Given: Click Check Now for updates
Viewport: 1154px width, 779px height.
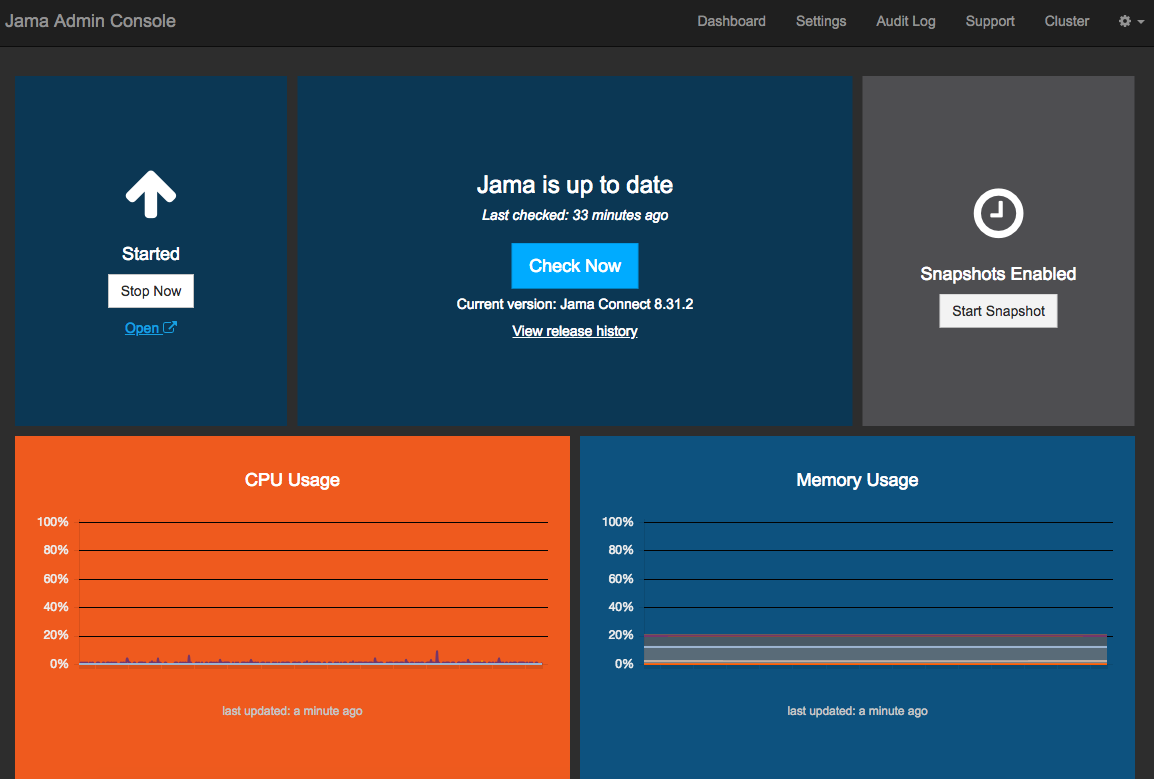Looking at the screenshot, I should coord(575,266).
